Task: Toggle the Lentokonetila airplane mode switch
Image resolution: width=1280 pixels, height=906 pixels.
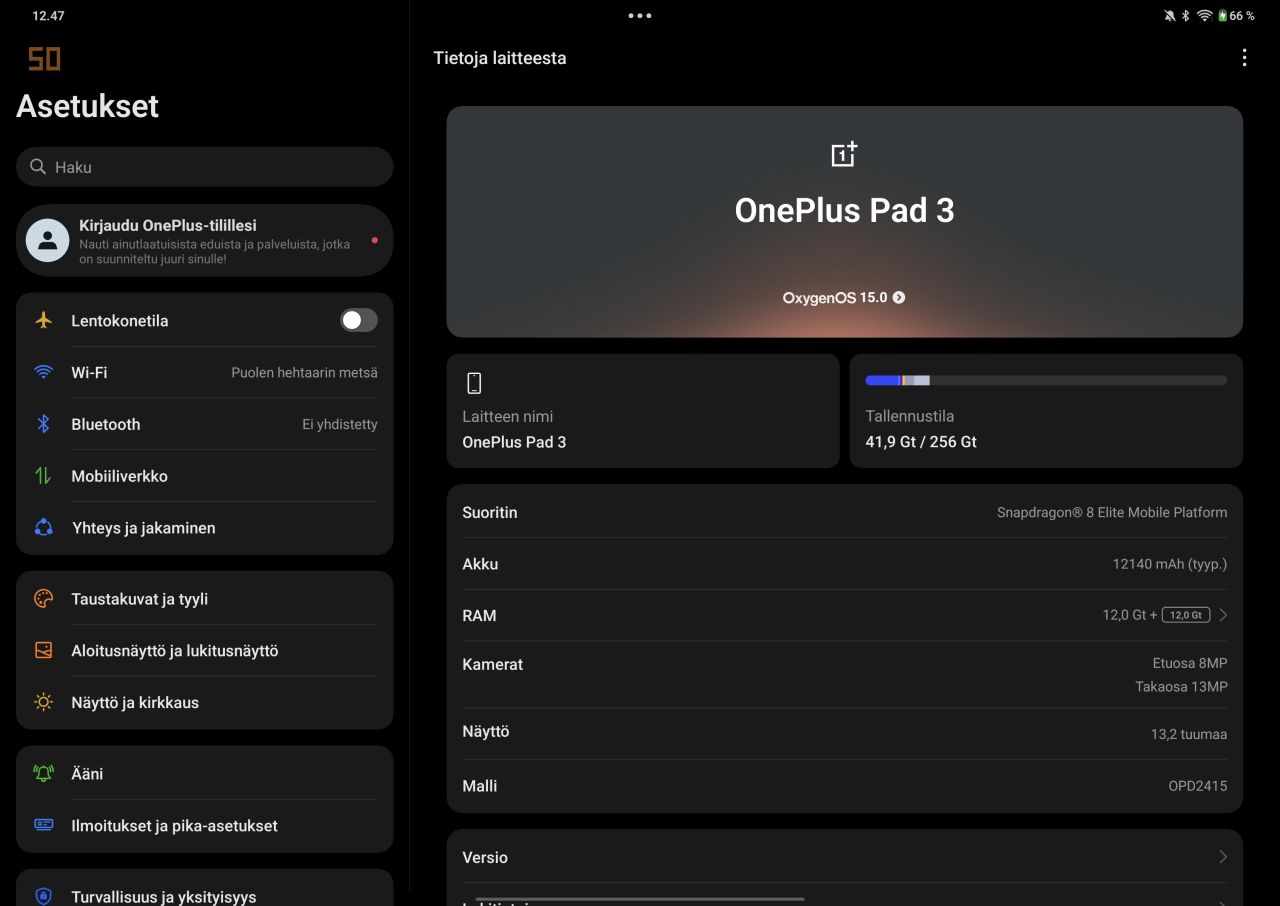Action: [358, 320]
